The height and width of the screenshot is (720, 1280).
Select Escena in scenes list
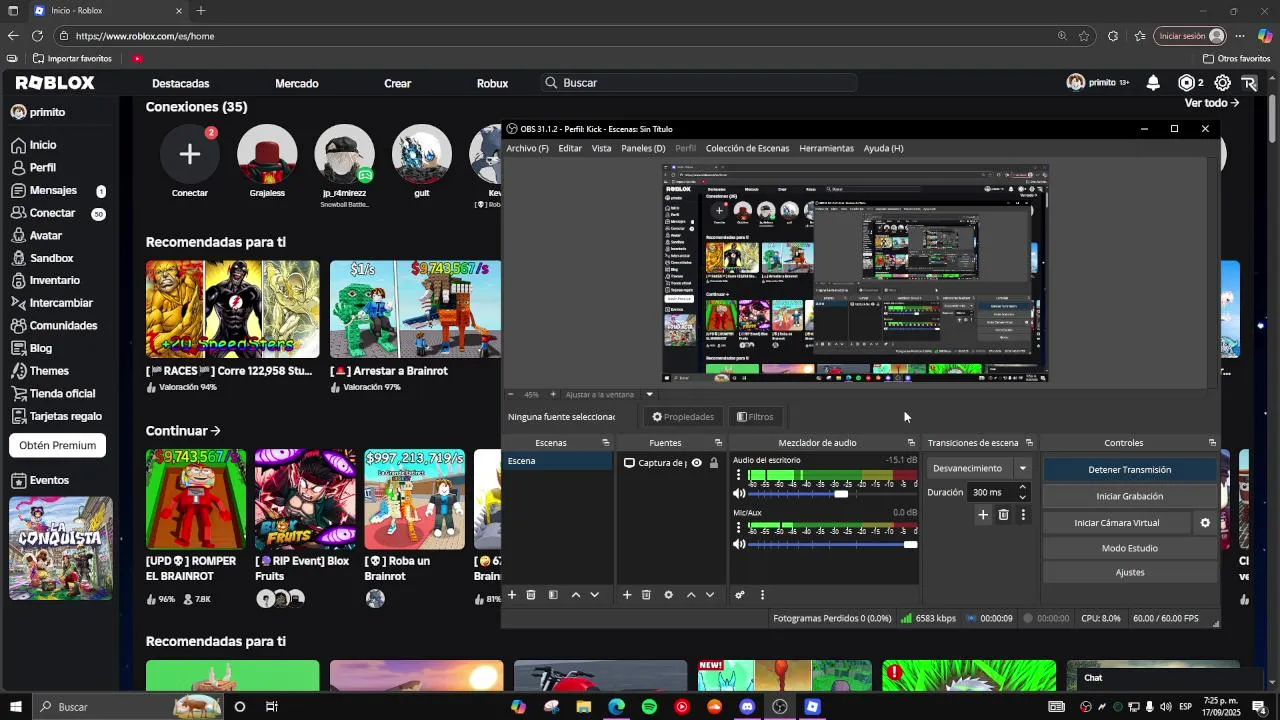click(x=559, y=461)
